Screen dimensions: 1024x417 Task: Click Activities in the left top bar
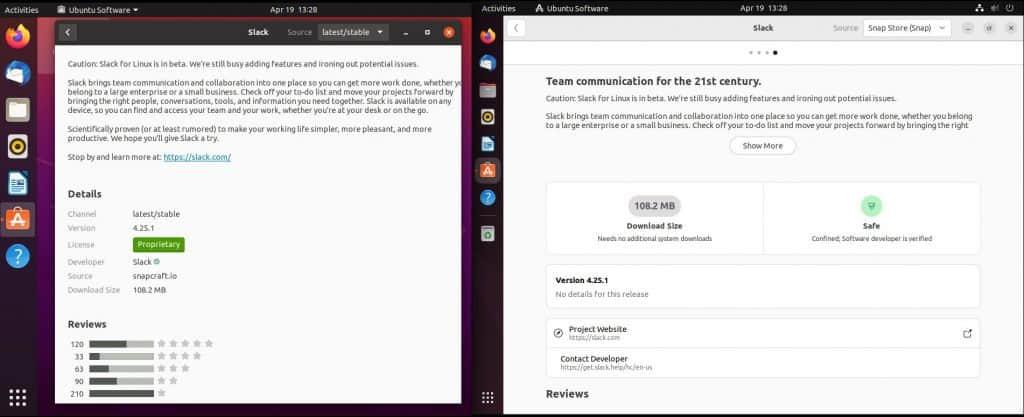pyautogui.click(x=22, y=9)
